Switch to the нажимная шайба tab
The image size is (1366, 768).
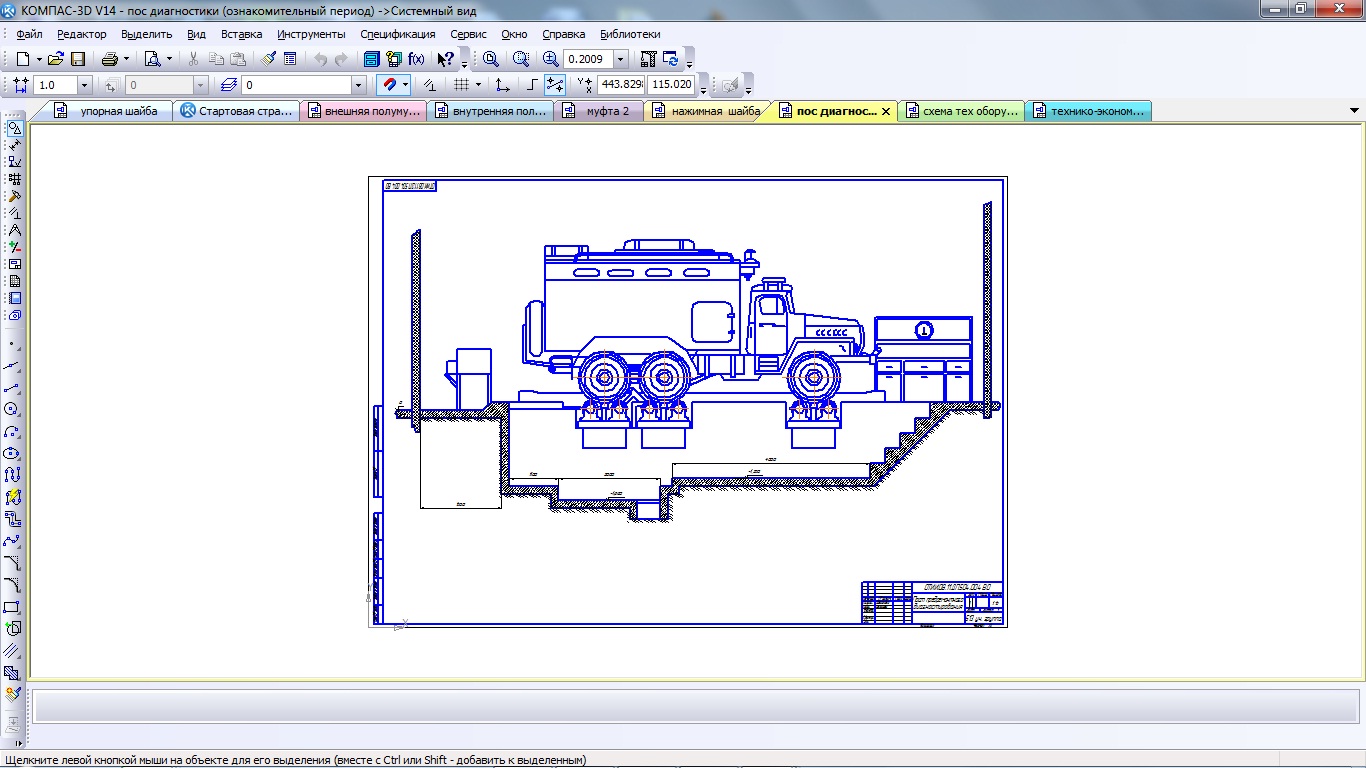pyautogui.click(x=704, y=111)
